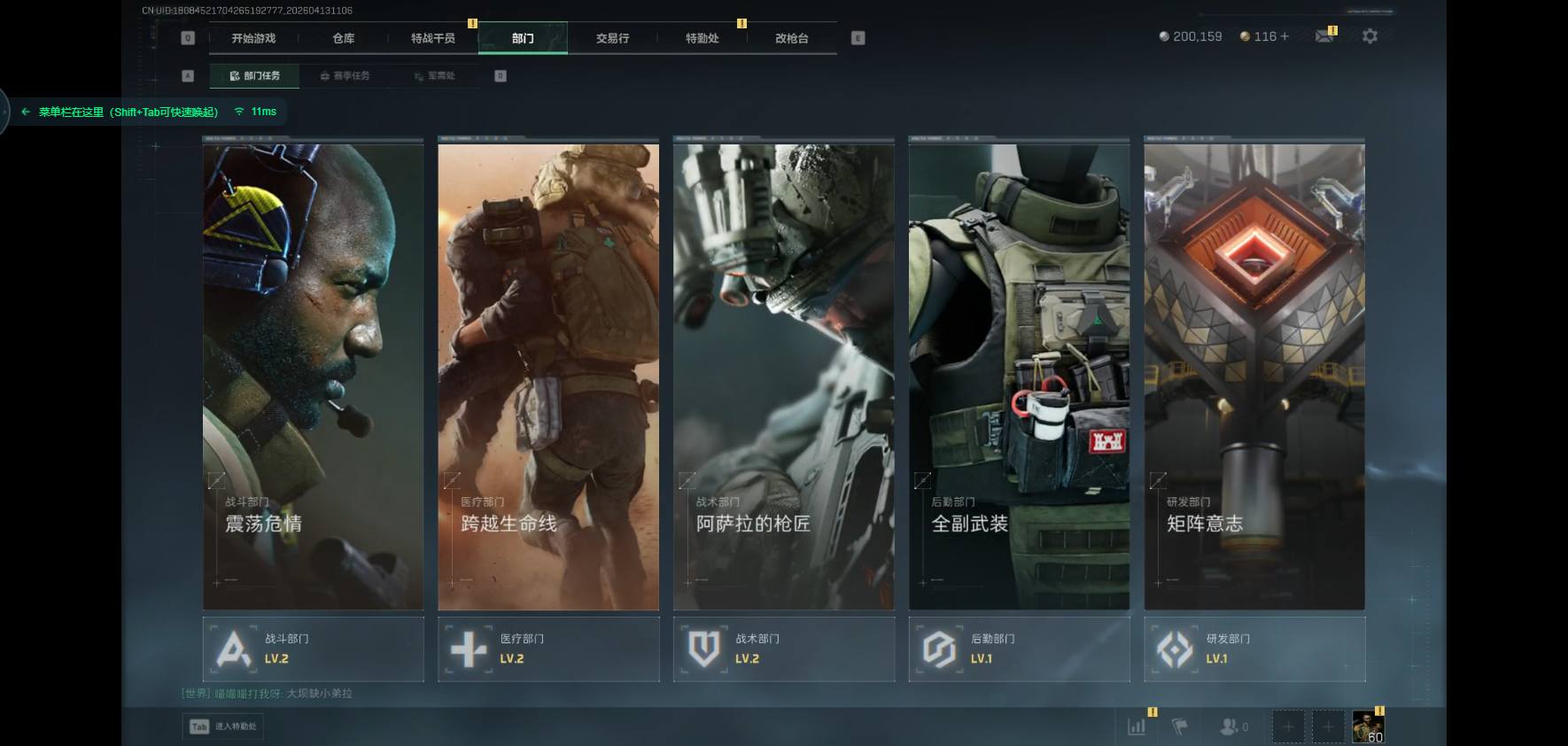1568x746 pixels.
Task: Open the 全副武装 mission card
Action: click(1020, 377)
